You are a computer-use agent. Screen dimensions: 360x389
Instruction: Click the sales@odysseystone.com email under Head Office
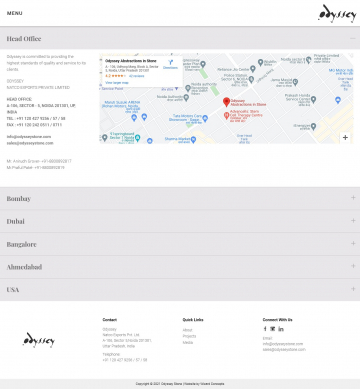[30, 143]
